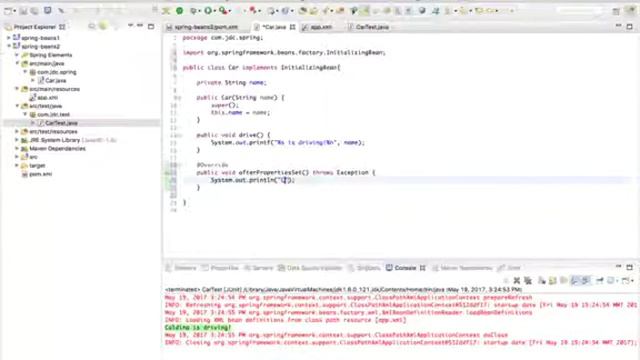This screenshot has width=640, height=360.
Task: Click Remove Launch X icon in Console
Action: 517,280
